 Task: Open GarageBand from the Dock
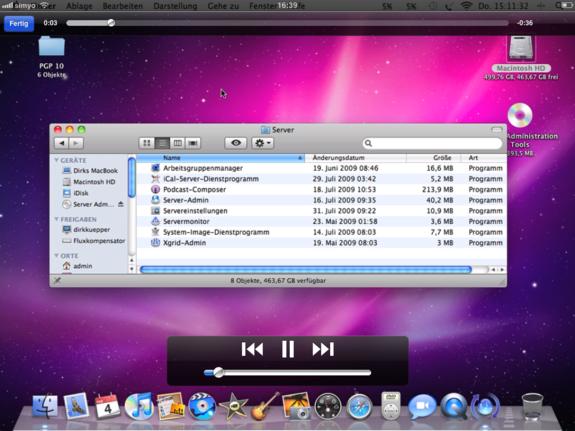pyautogui.click(x=265, y=406)
